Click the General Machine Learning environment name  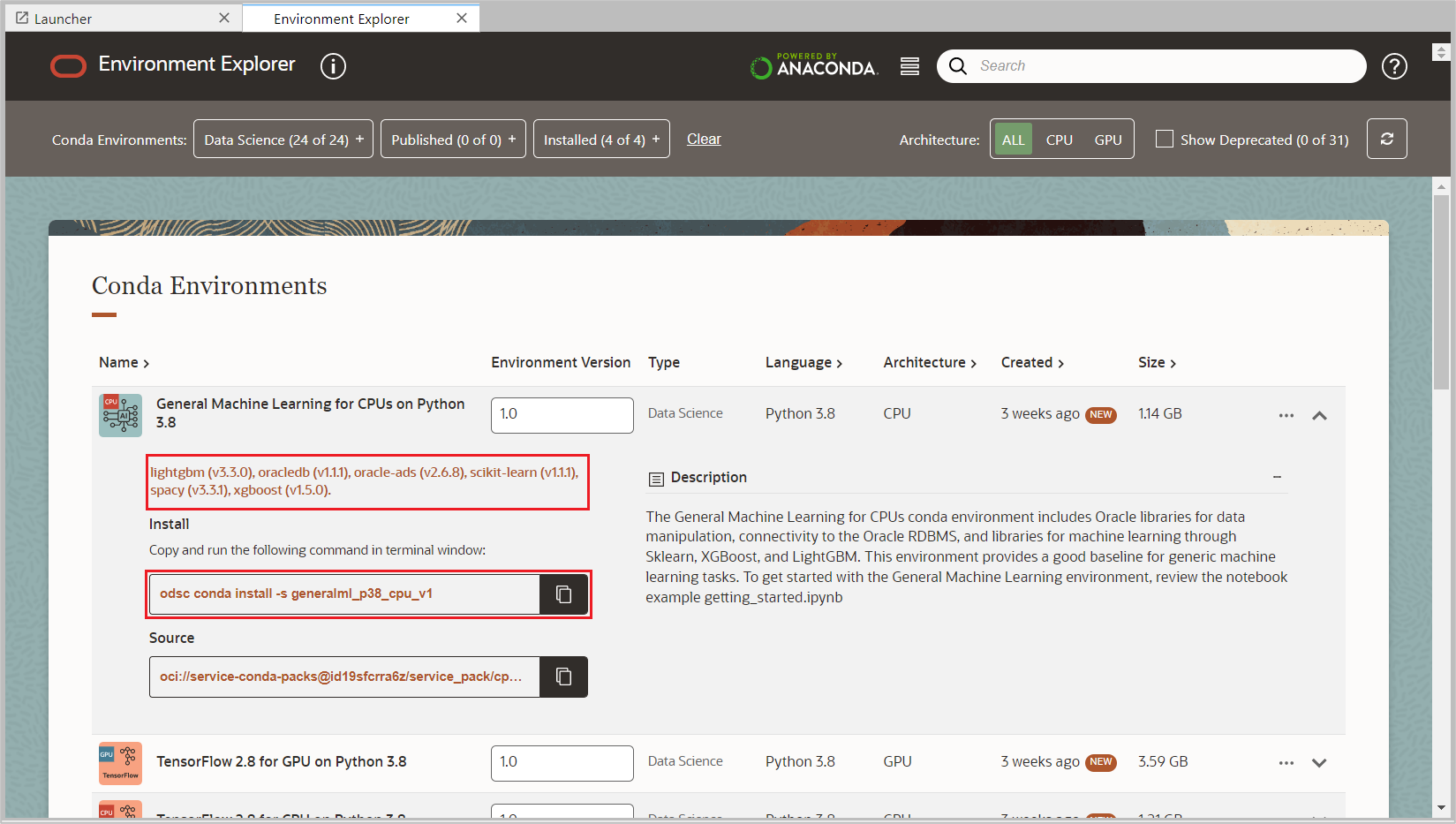tap(311, 413)
